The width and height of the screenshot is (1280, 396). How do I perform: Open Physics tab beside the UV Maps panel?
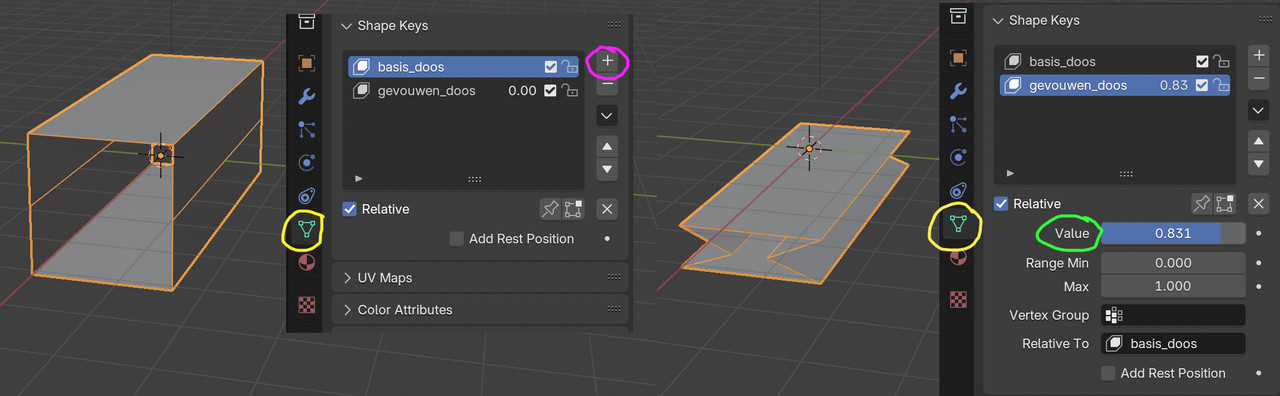(306, 163)
